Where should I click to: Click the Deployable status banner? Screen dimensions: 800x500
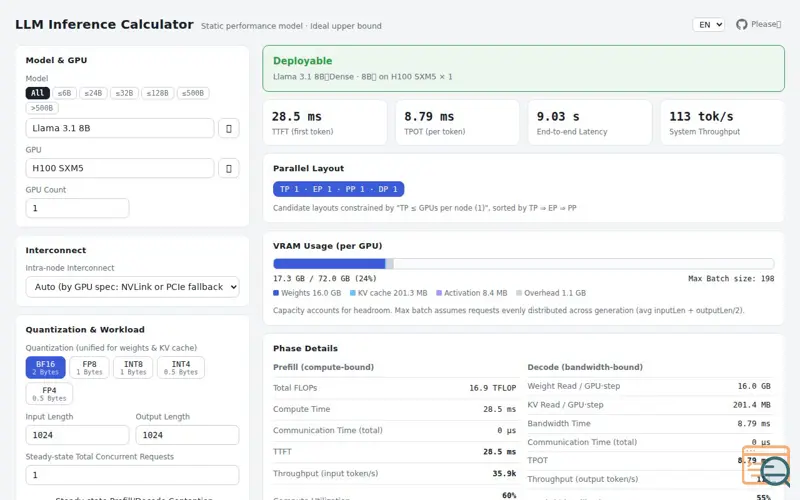(x=523, y=68)
